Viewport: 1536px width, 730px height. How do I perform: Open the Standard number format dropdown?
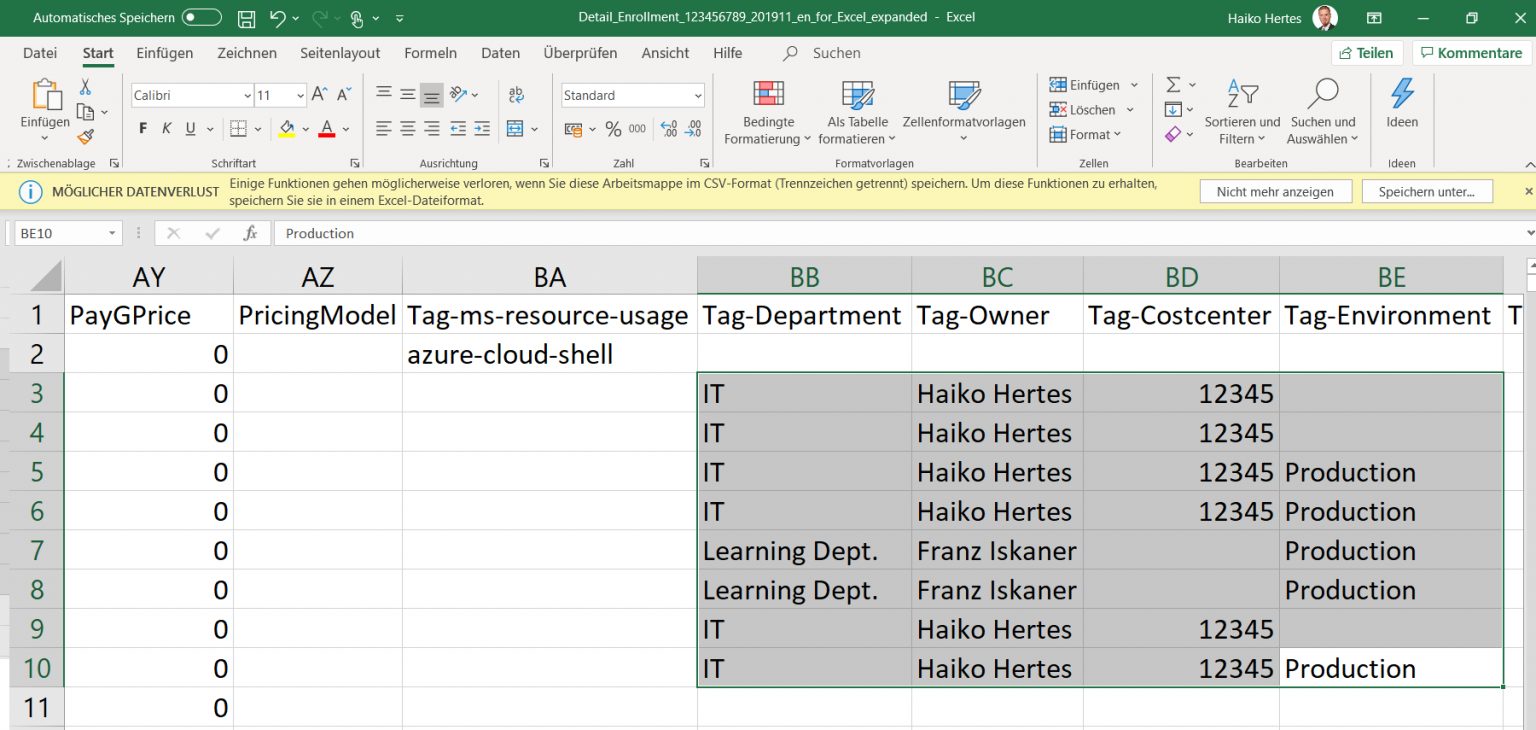point(698,96)
